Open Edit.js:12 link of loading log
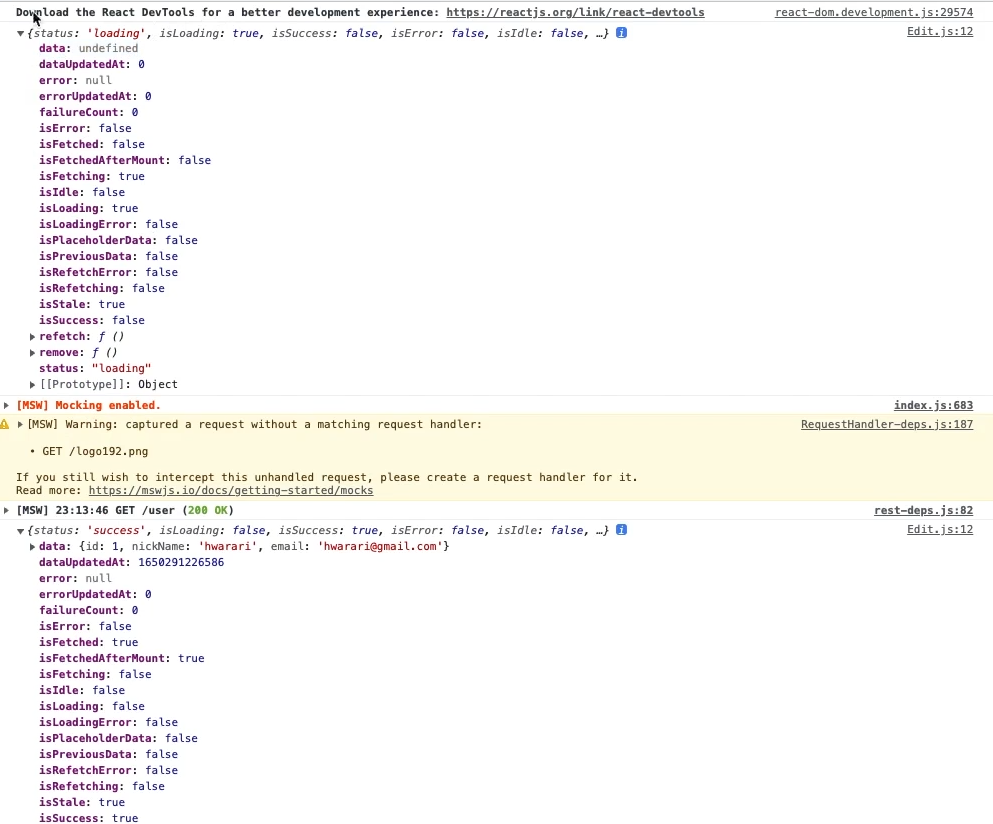The height and width of the screenshot is (824, 993). [940, 31]
